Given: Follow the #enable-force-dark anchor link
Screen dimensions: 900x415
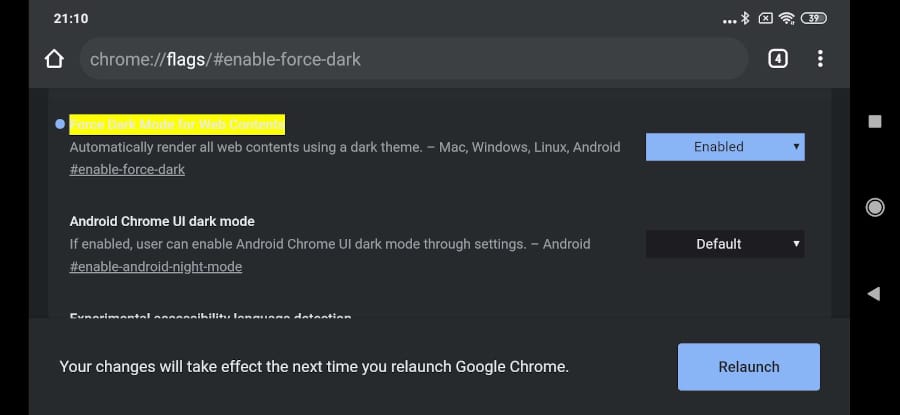Looking at the screenshot, I should click(x=127, y=170).
